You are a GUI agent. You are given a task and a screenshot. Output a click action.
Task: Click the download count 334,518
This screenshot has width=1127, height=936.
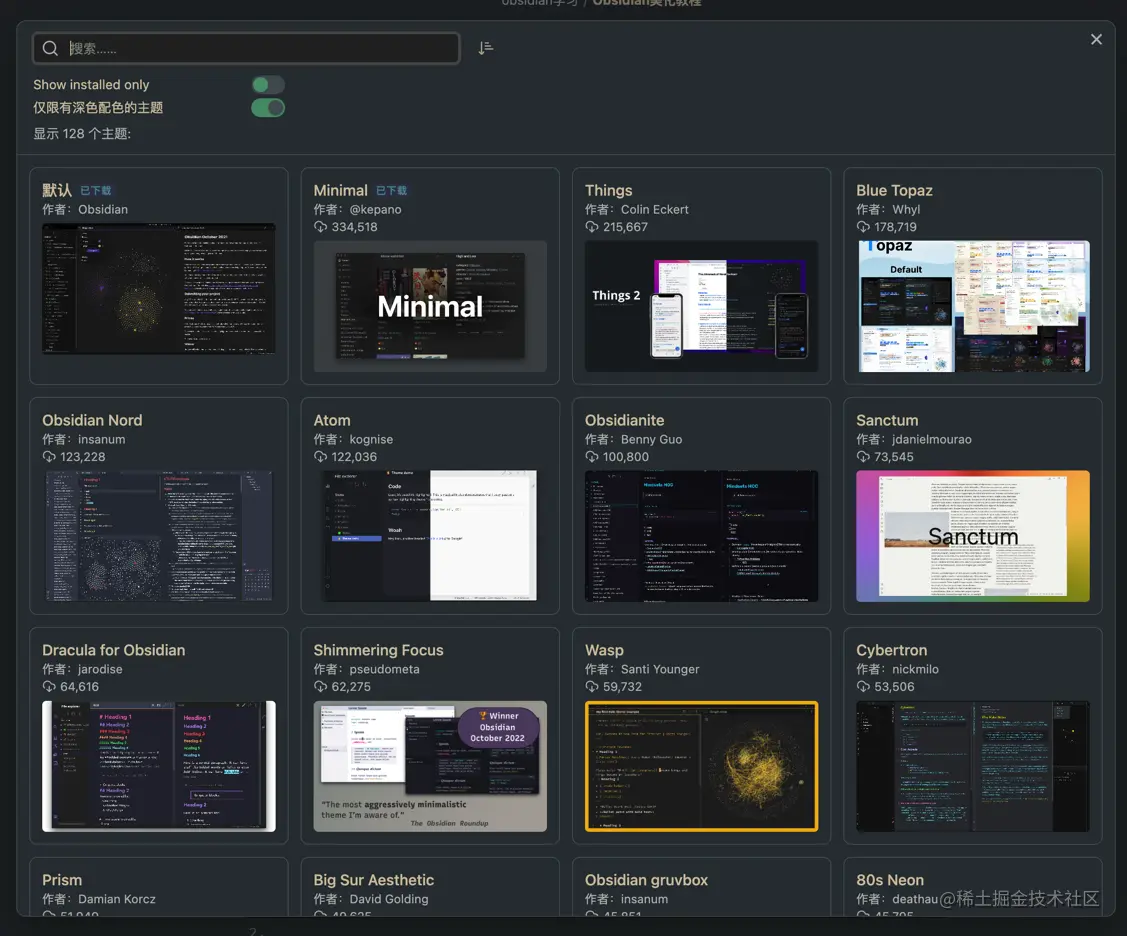[354, 227]
